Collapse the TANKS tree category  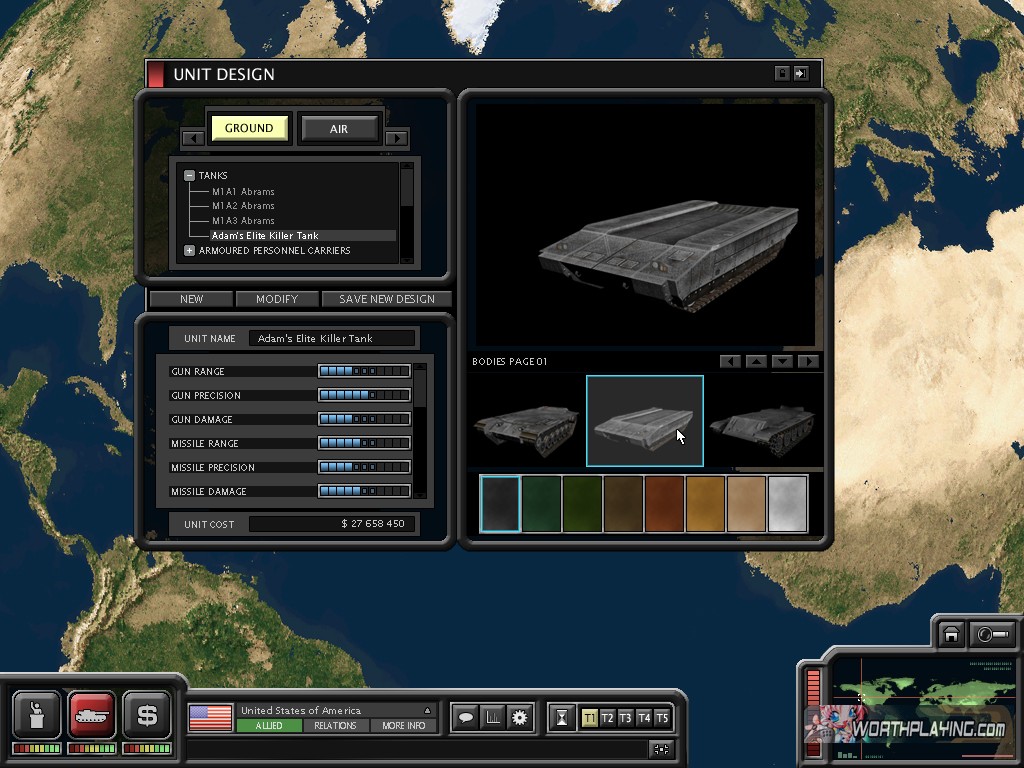(x=189, y=176)
